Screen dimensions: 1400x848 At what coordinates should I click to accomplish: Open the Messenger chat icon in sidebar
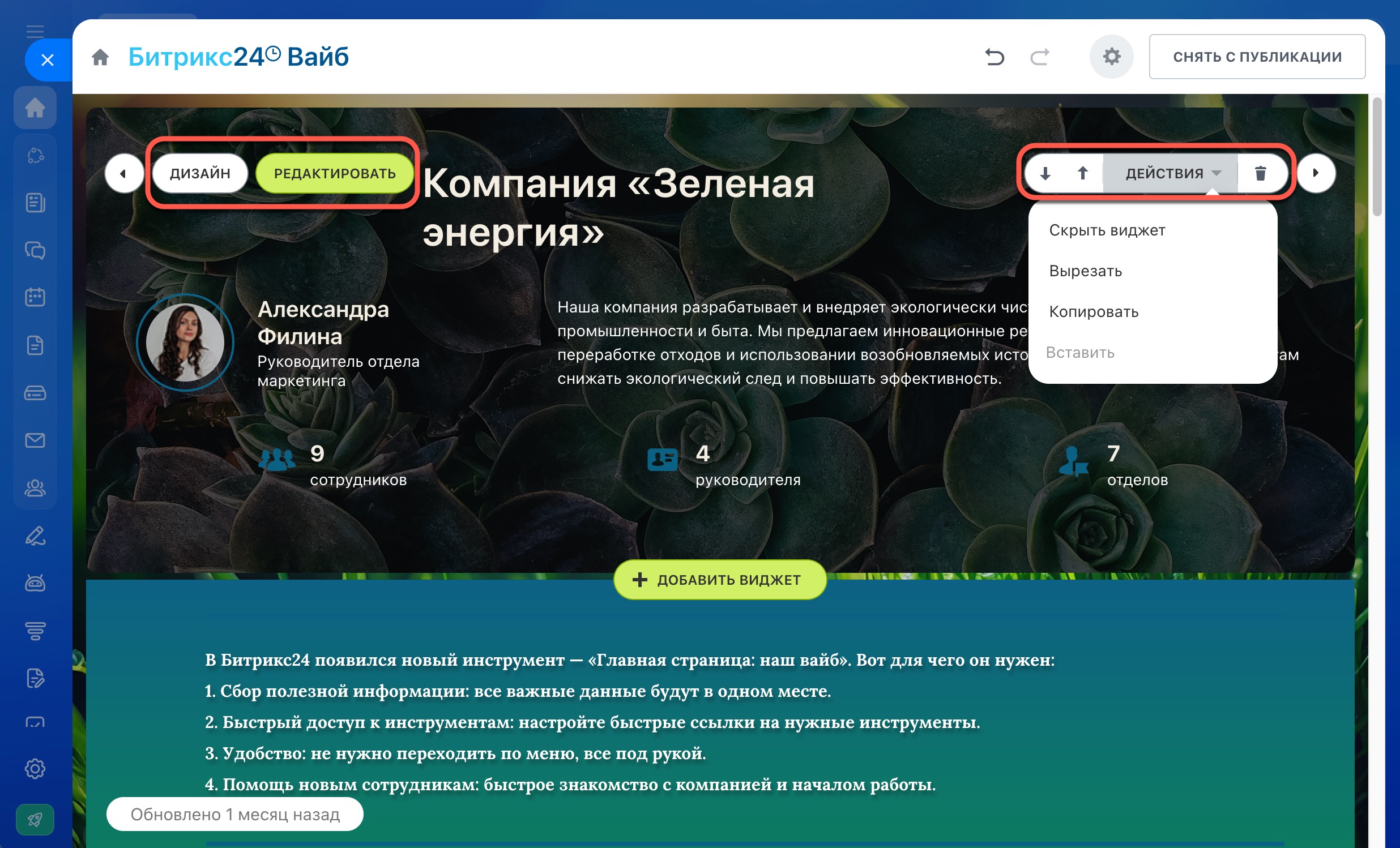(x=35, y=250)
